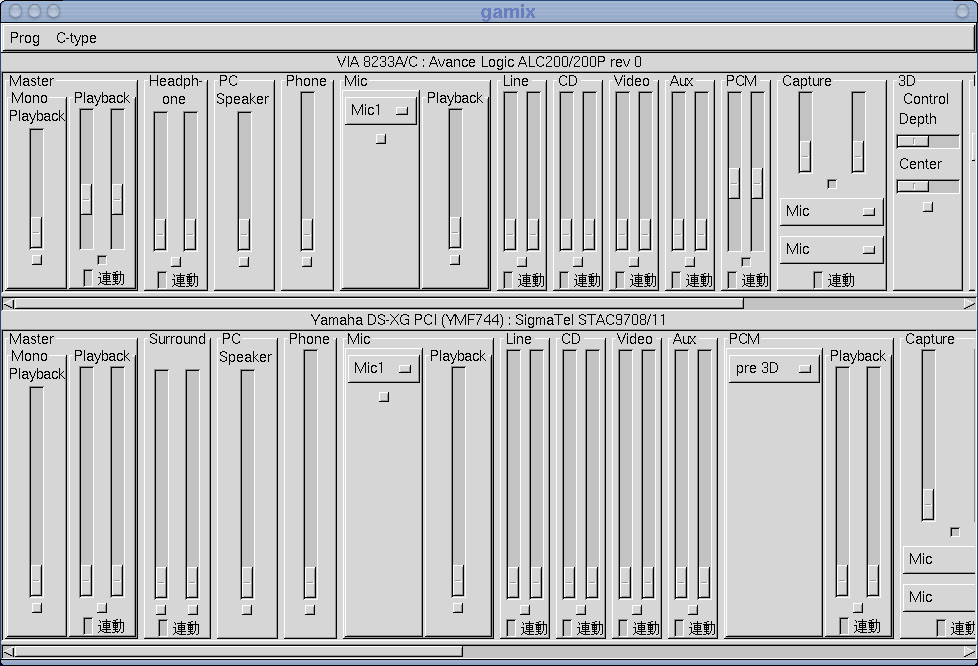Viewport: 978px width, 666px height.
Task: Expand the upper Mic dropdown in VIA Capture
Action: coord(831,211)
